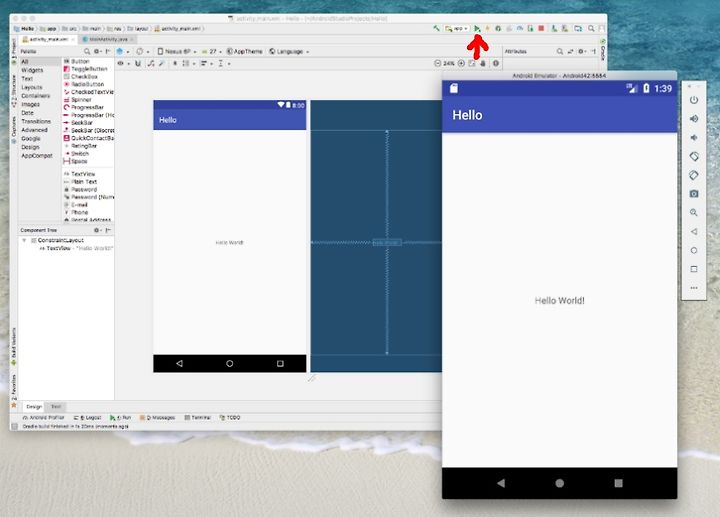Select SeekBar in the palette list
The image size is (720, 517).
[x=82, y=123]
